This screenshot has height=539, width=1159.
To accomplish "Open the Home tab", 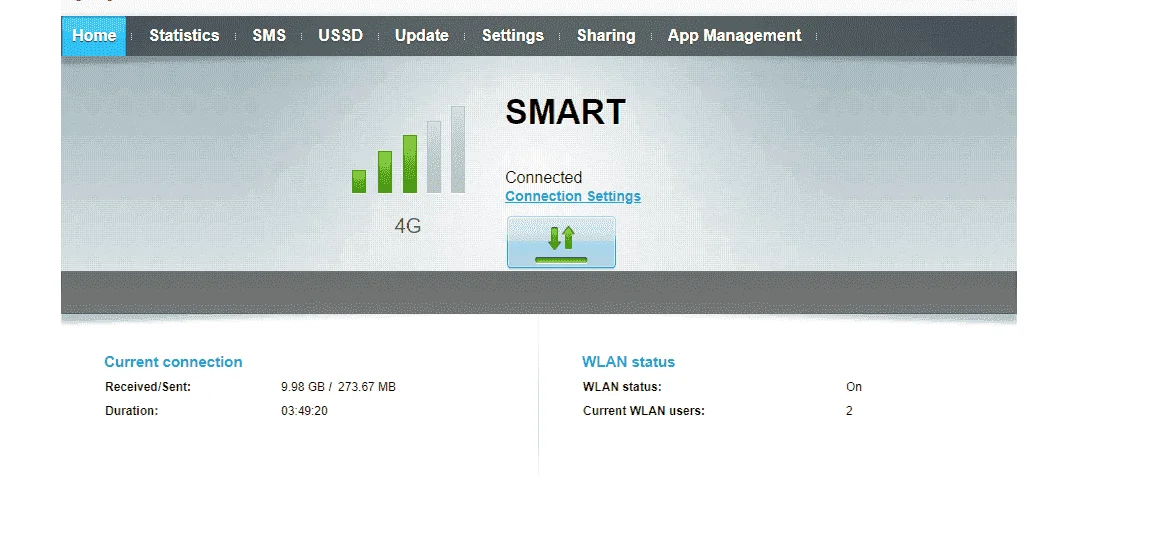I will coord(94,35).
